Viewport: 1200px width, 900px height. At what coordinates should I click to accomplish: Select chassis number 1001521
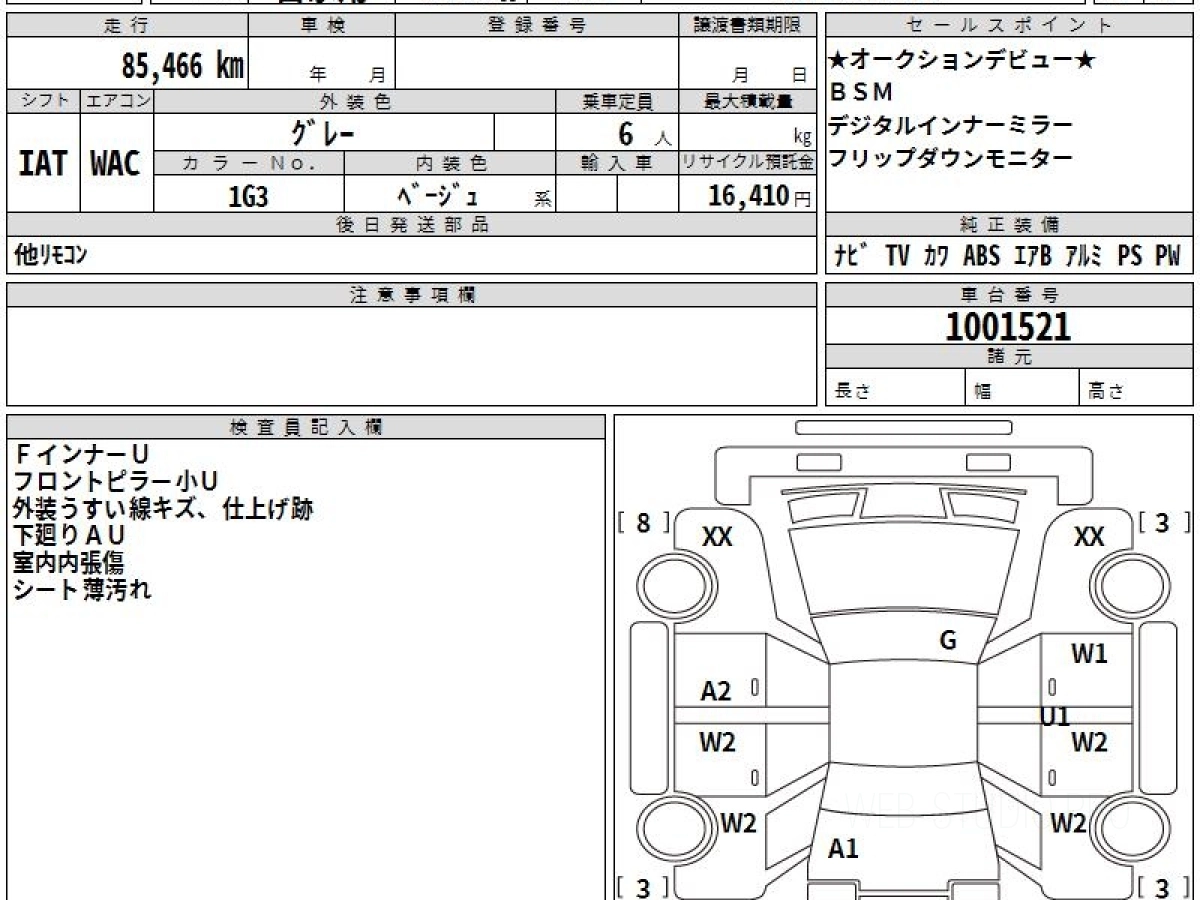[x=1008, y=326]
